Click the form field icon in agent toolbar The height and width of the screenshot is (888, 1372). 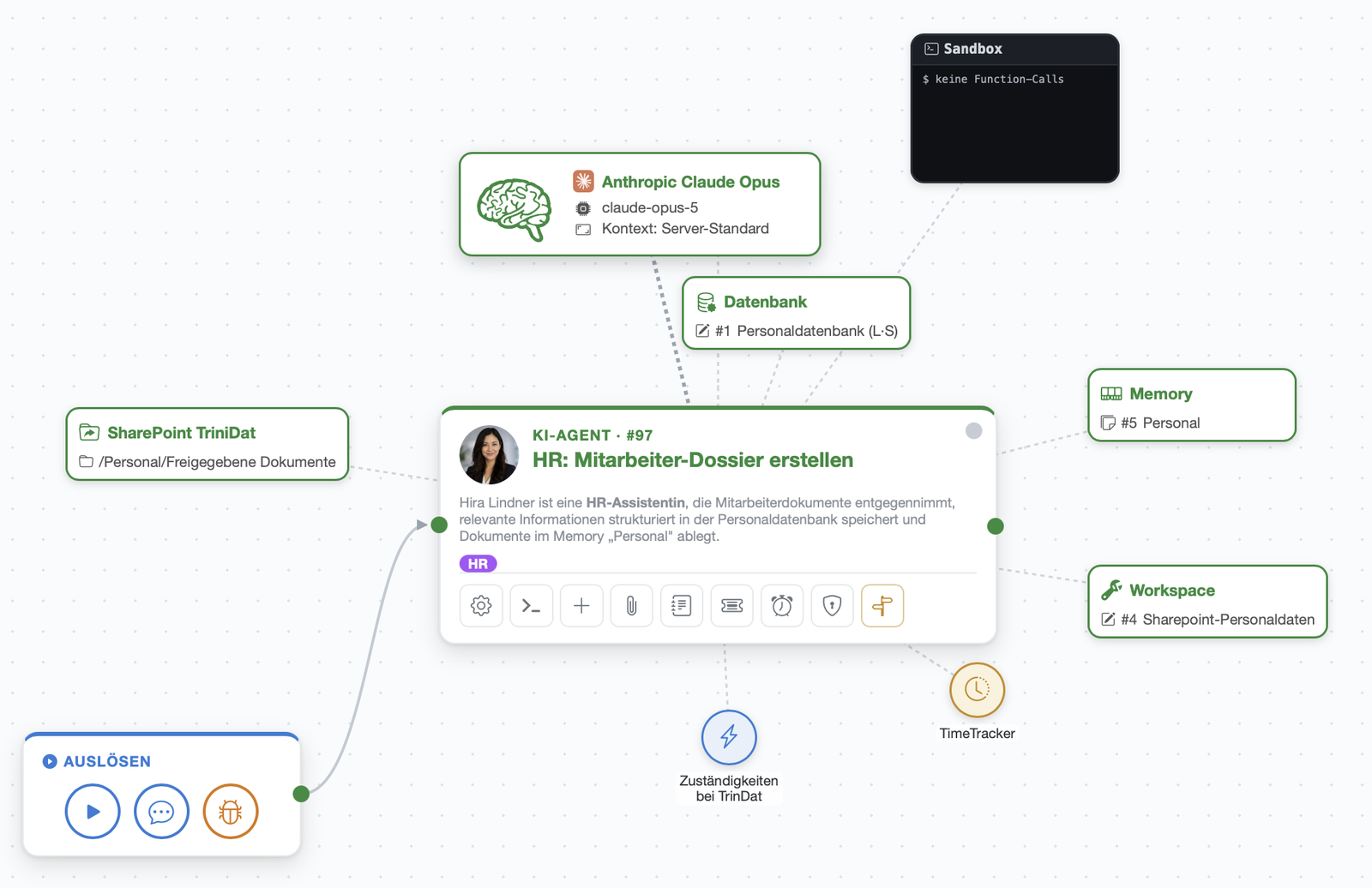[x=732, y=606]
